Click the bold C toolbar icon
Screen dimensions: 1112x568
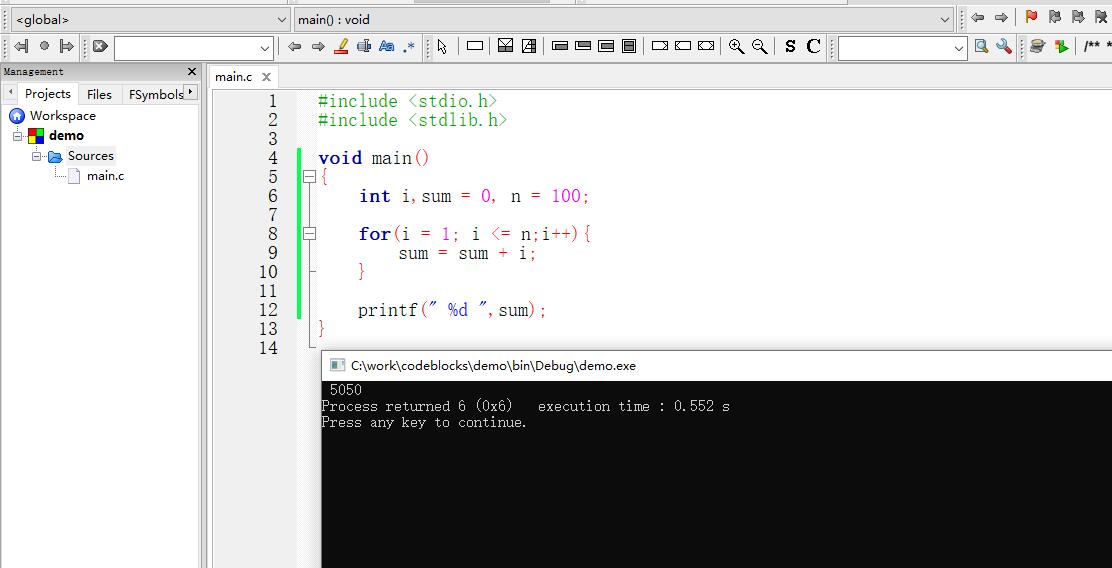[x=813, y=47]
